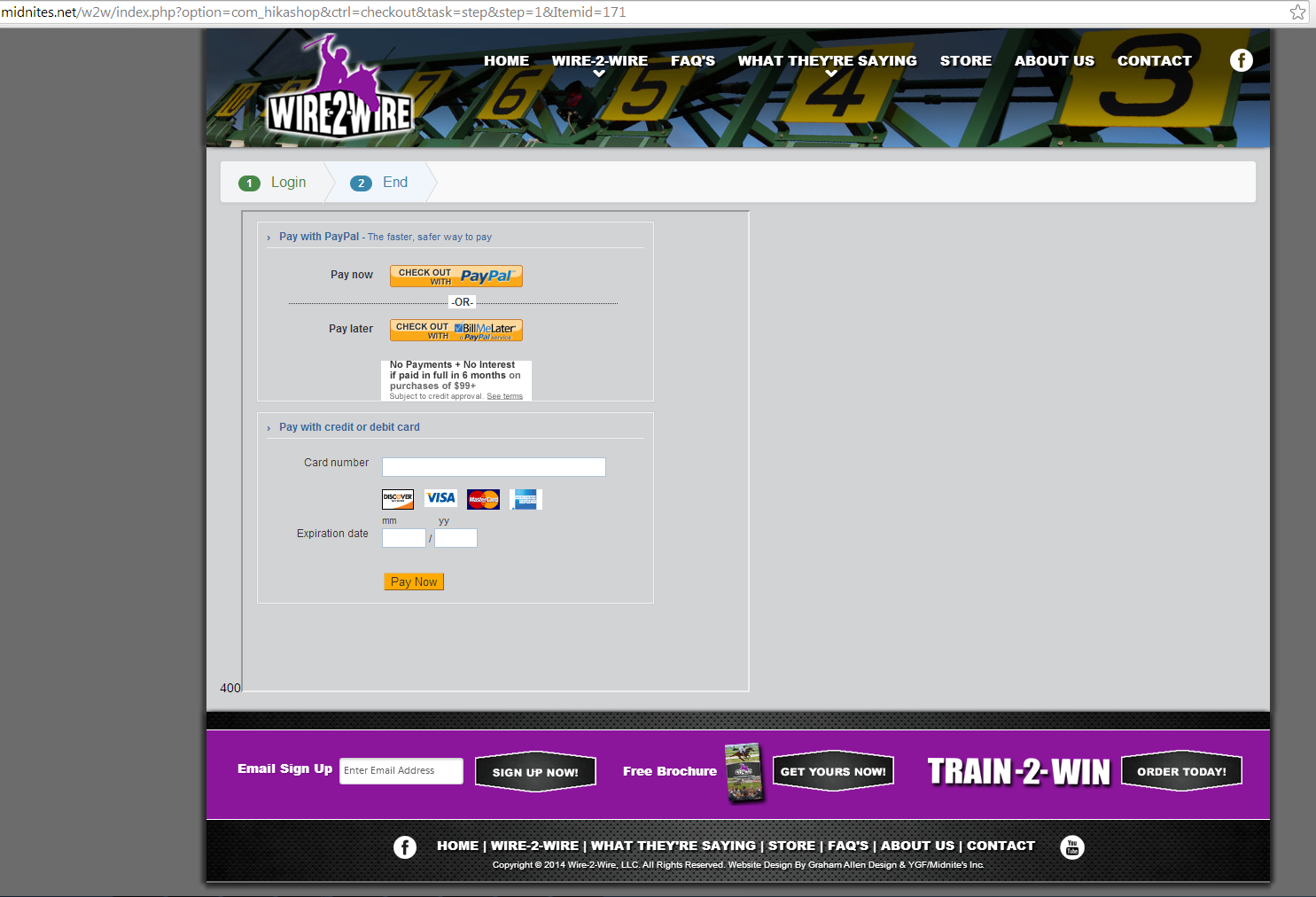Collapse the Pay with PayPal section arrow
The width and height of the screenshot is (1316, 897).
269,238
